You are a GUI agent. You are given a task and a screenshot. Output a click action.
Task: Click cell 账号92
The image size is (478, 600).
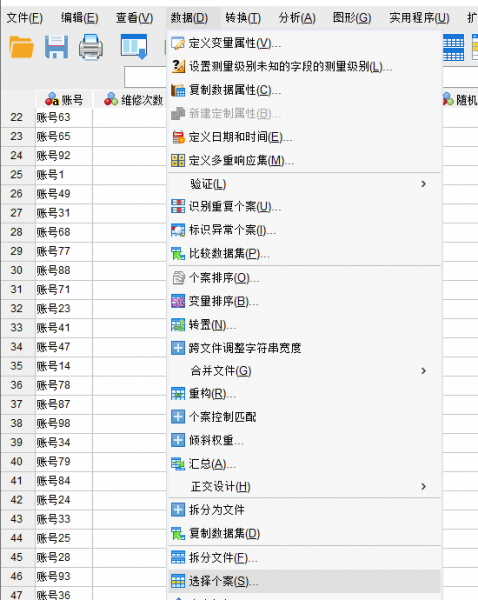pos(64,155)
